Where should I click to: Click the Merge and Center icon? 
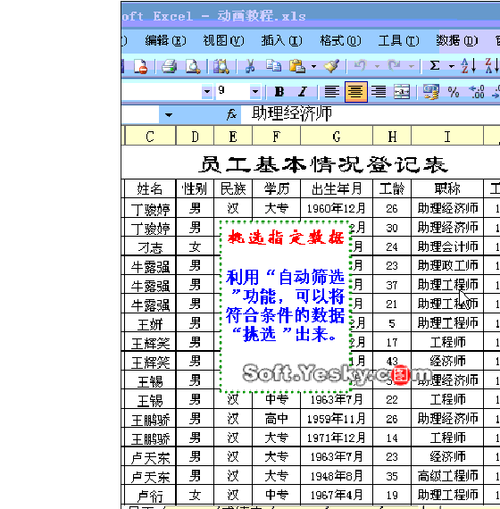click(402, 92)
